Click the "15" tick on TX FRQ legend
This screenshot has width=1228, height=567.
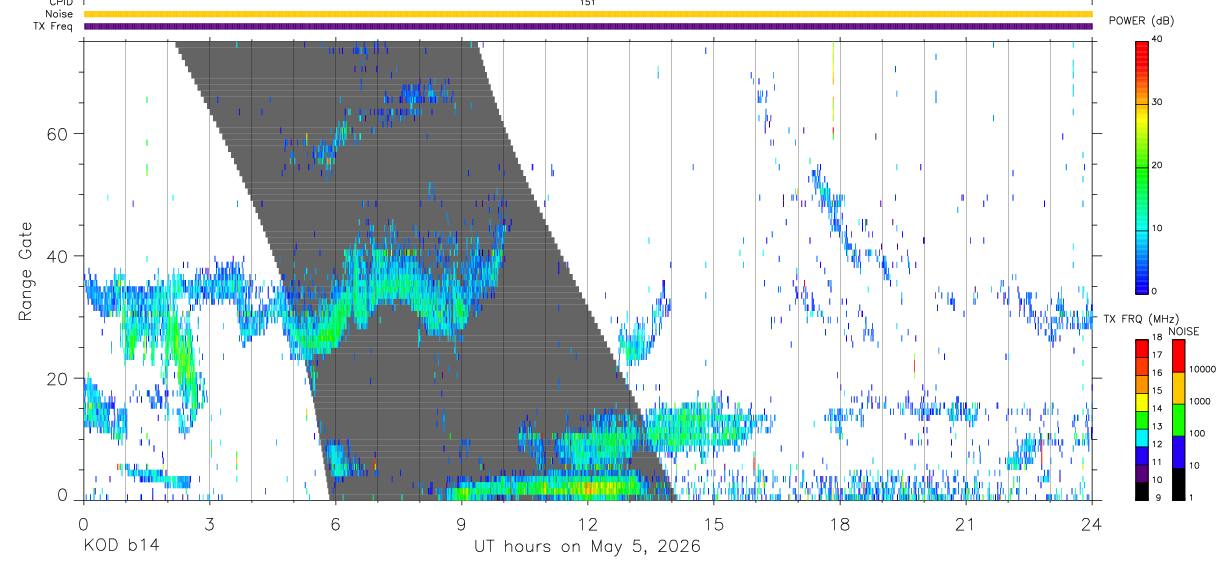1157,391
